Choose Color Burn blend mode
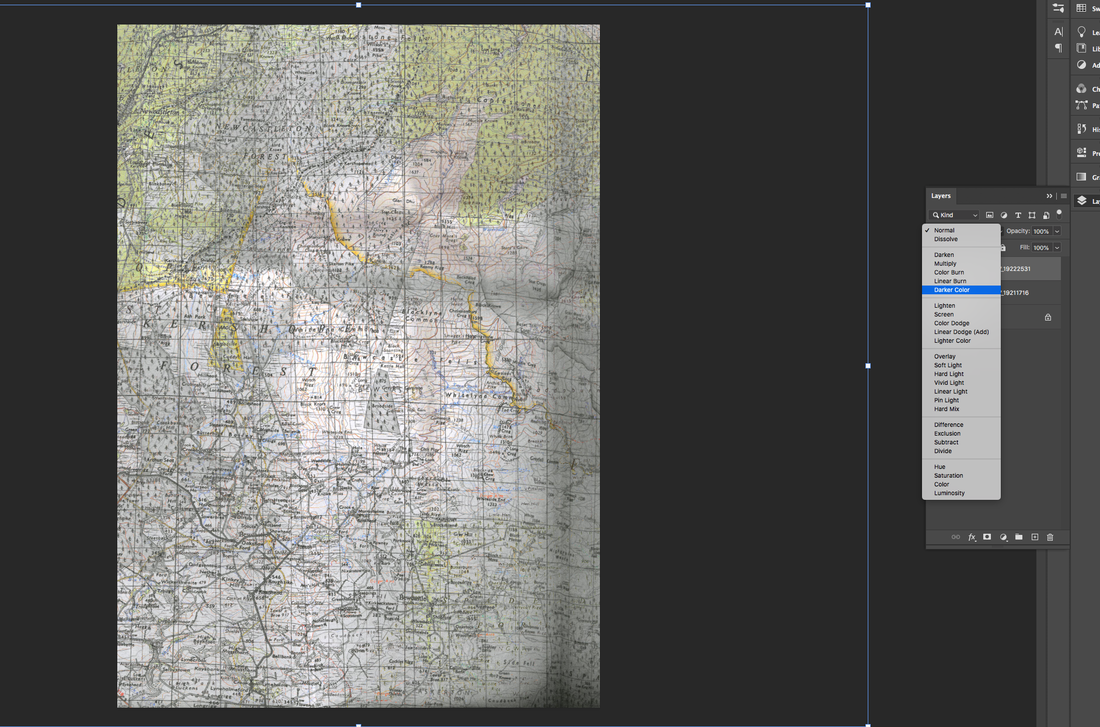1100x727 pixels. point(961,272)
